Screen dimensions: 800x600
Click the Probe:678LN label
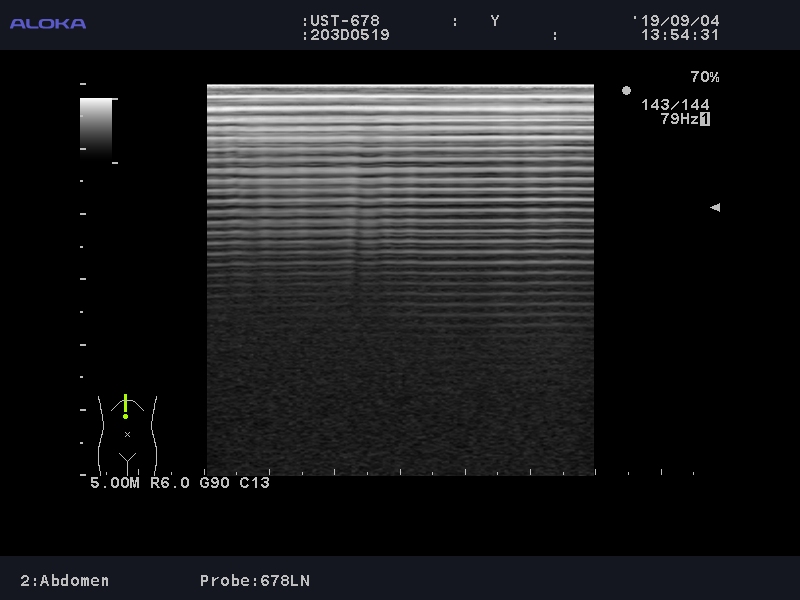coord(255,581)
